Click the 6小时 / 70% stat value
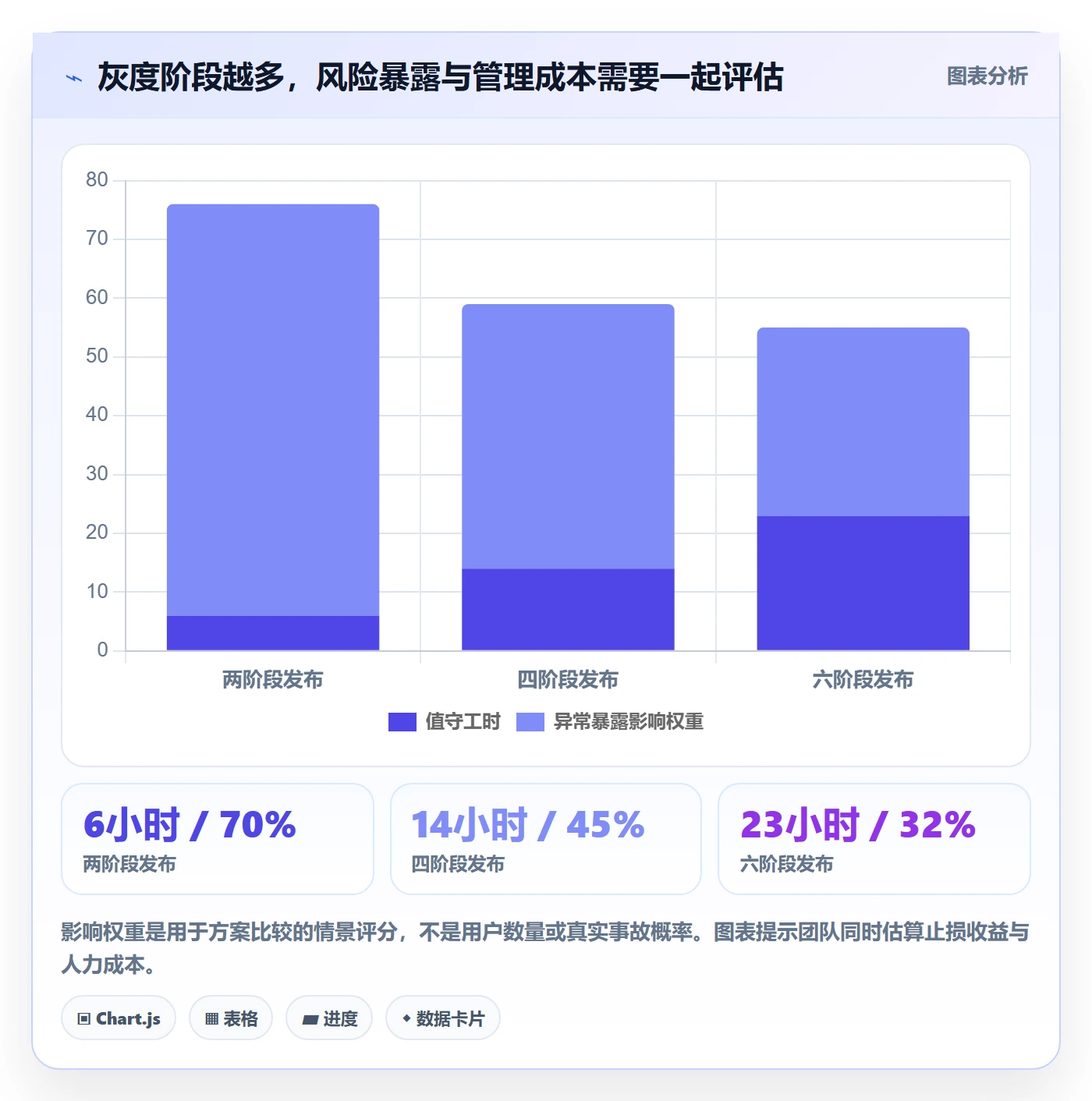Screen dimensions: 1092x1101 [x=190, y=825]
